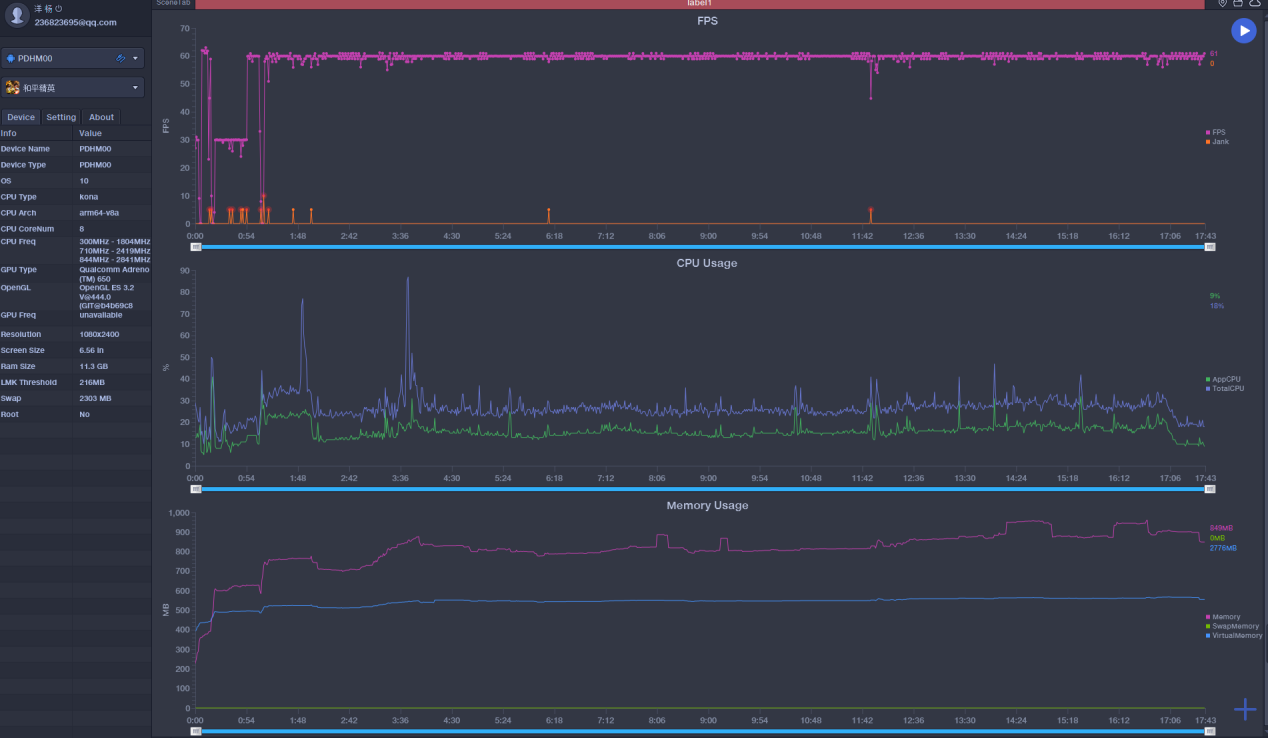The height and width of the screenshot is (738, 1268).
Task: Select the Resolution value 1080x2400
Action: 100,334
